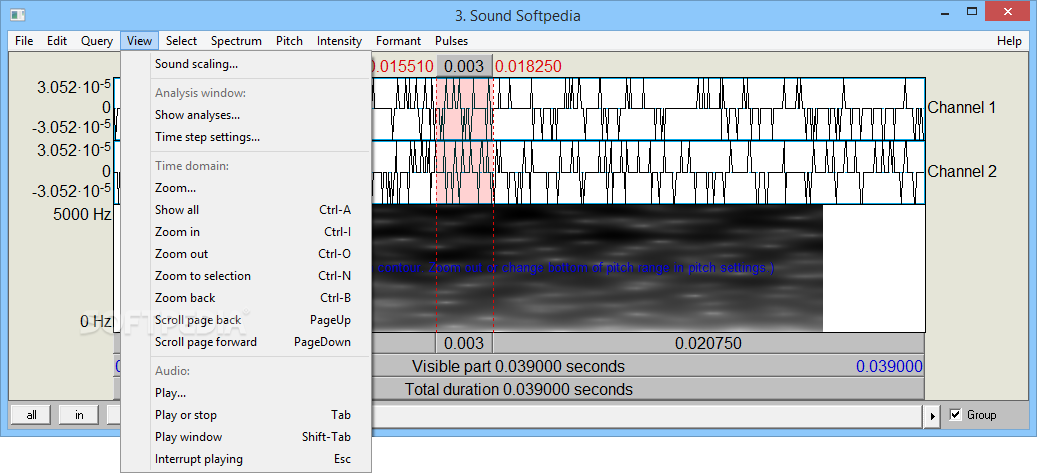This screenshot has height=473, width=1037.
Task: Open the File menu
Action: pyautogui.click(x=24, y=41)
